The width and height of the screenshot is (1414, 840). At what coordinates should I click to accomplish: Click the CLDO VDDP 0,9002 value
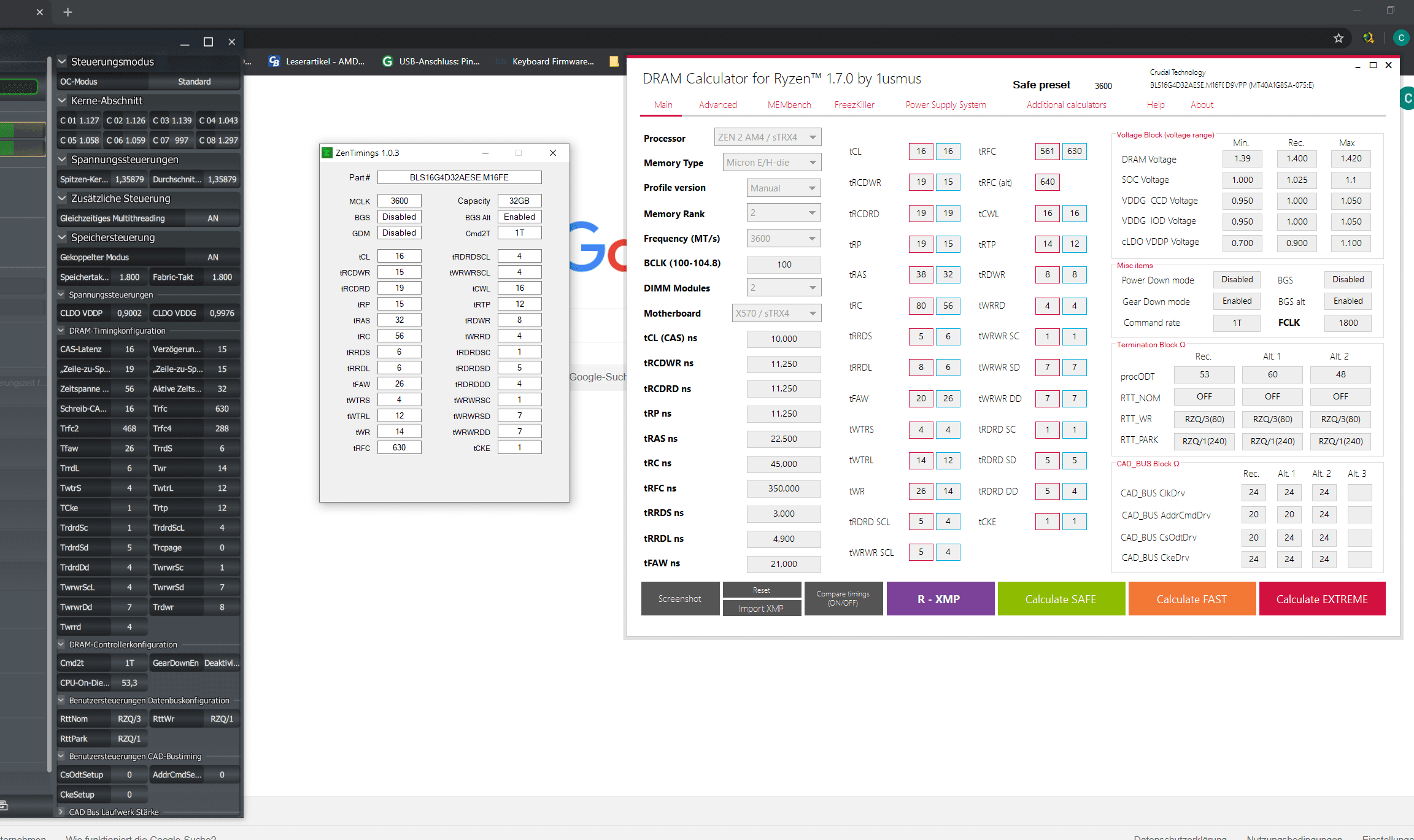[x=129, y=313]
